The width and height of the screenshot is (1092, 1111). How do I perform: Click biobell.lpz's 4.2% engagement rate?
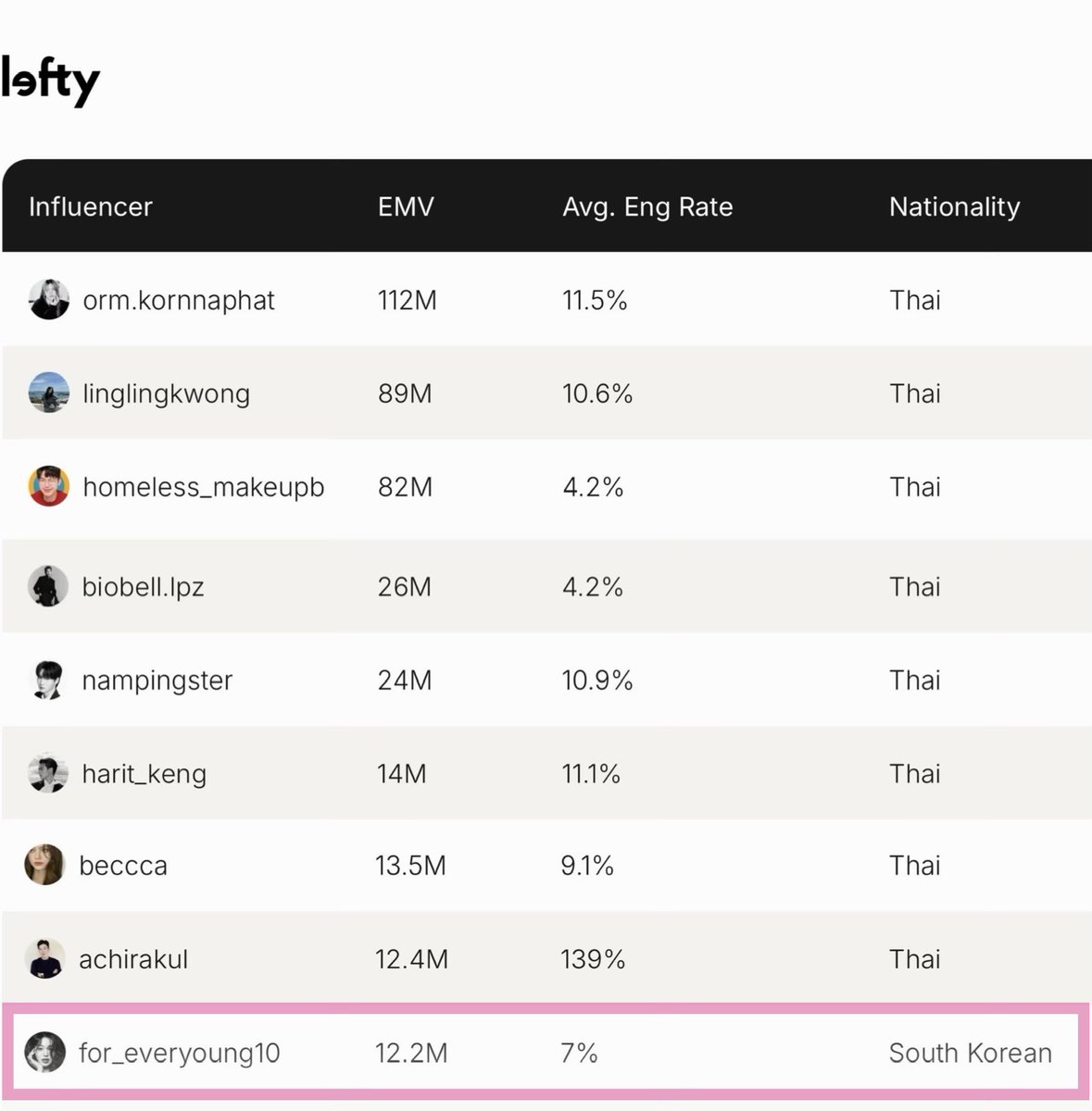593,587
